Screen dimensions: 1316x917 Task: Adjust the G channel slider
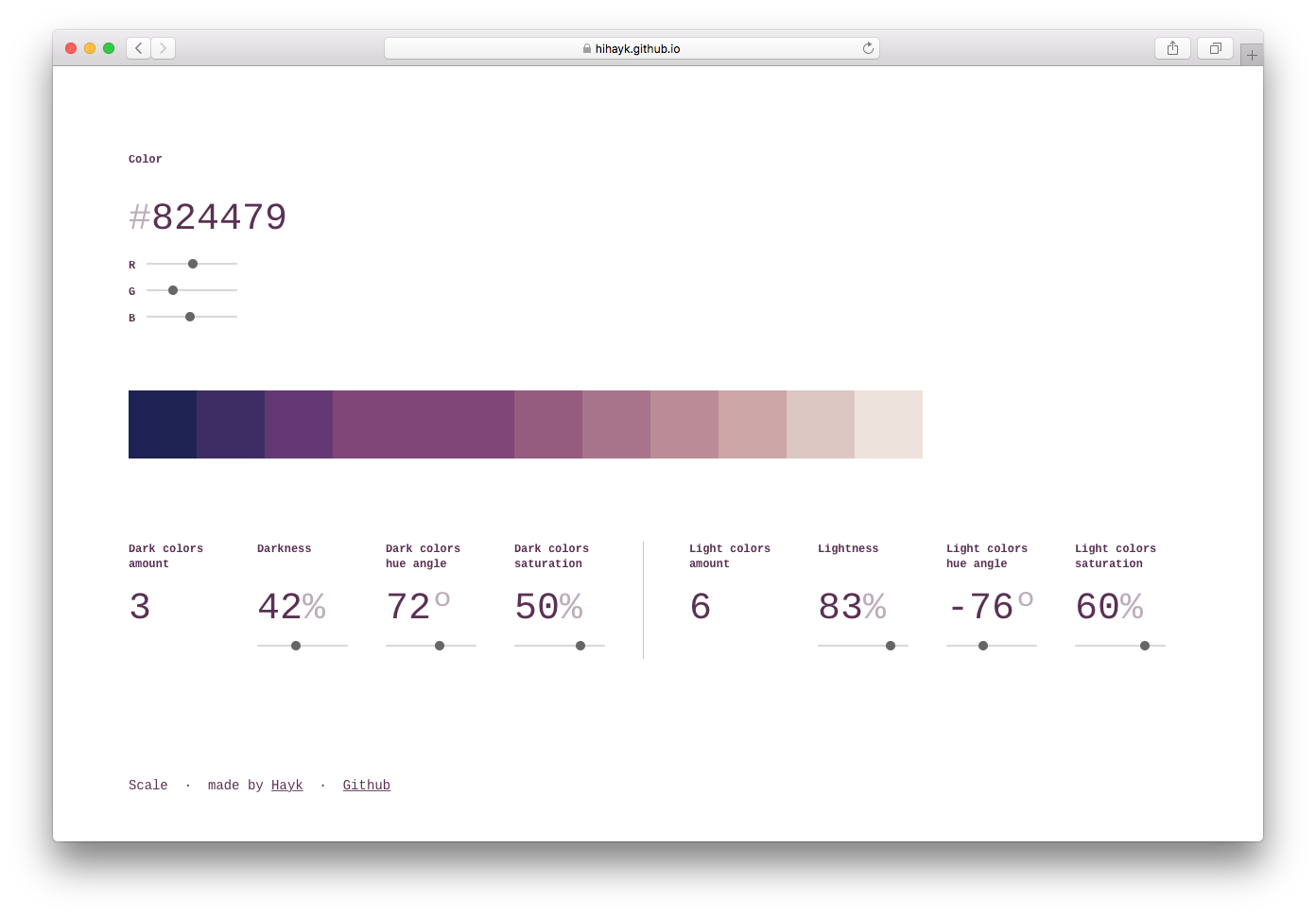coord(192,290)
